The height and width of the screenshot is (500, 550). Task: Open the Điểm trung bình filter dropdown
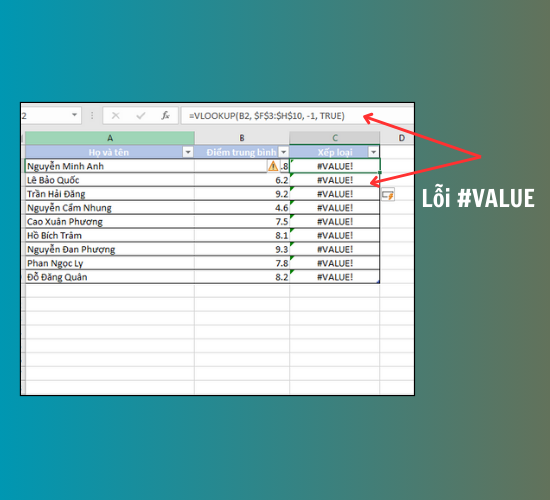tap(283, 152)
